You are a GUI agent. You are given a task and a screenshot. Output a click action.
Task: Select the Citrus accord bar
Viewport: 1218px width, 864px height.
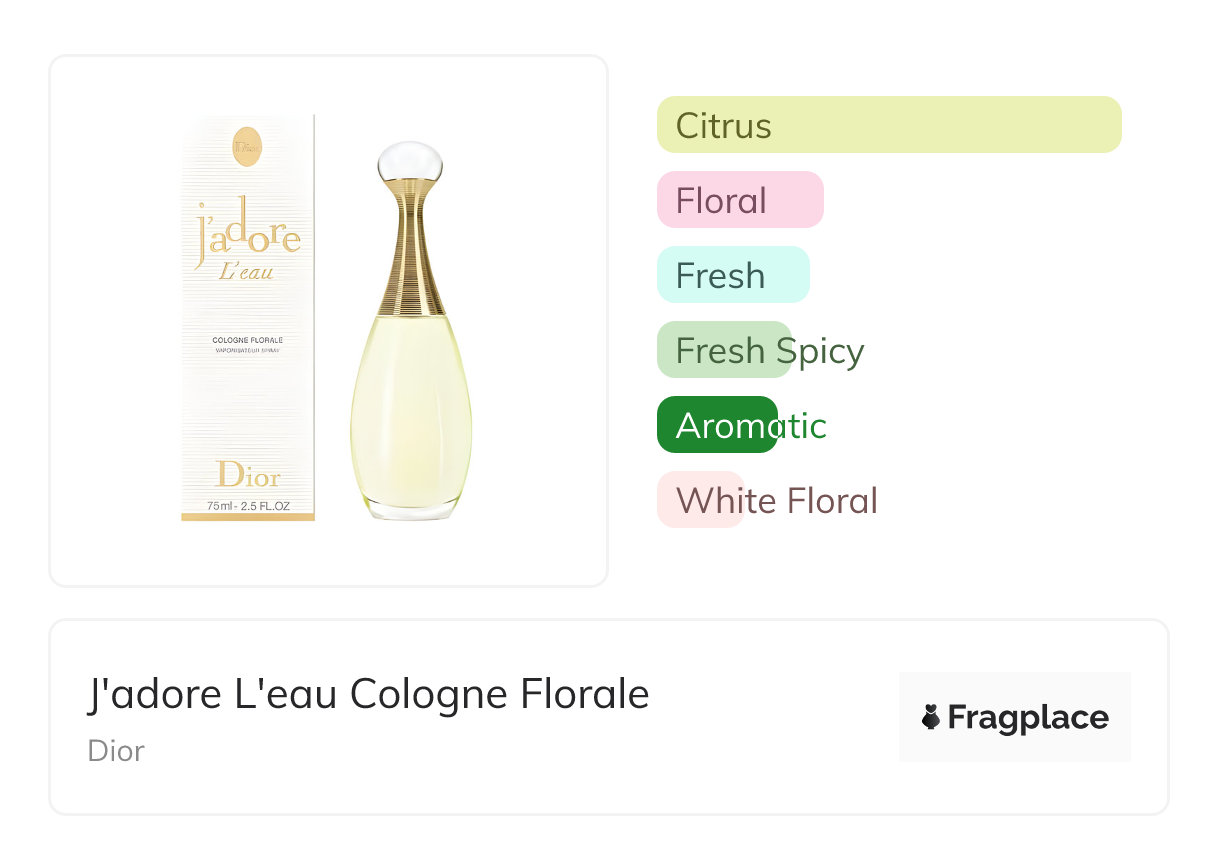tap(888, 125)
